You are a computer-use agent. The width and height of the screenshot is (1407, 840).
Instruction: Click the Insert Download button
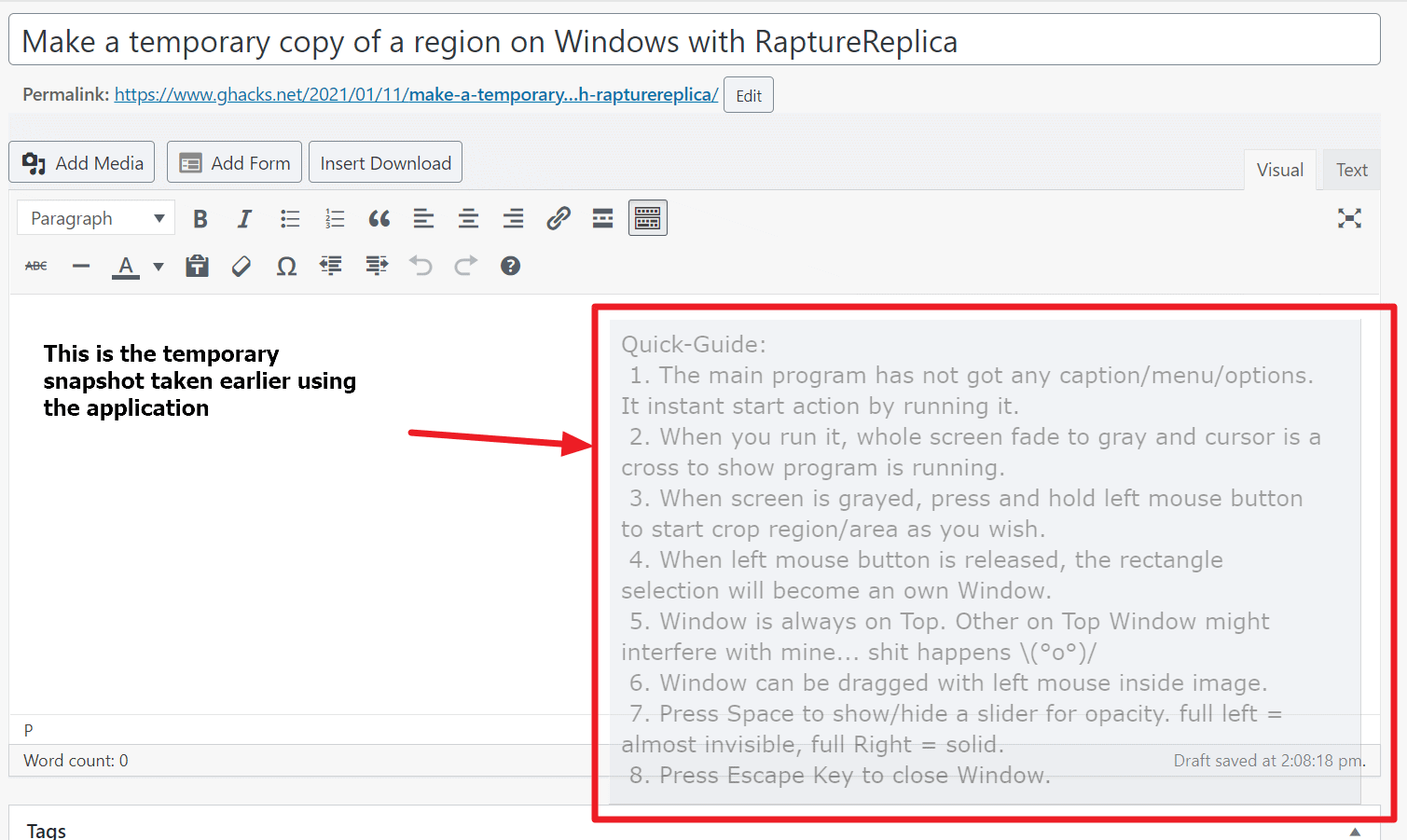385,162
